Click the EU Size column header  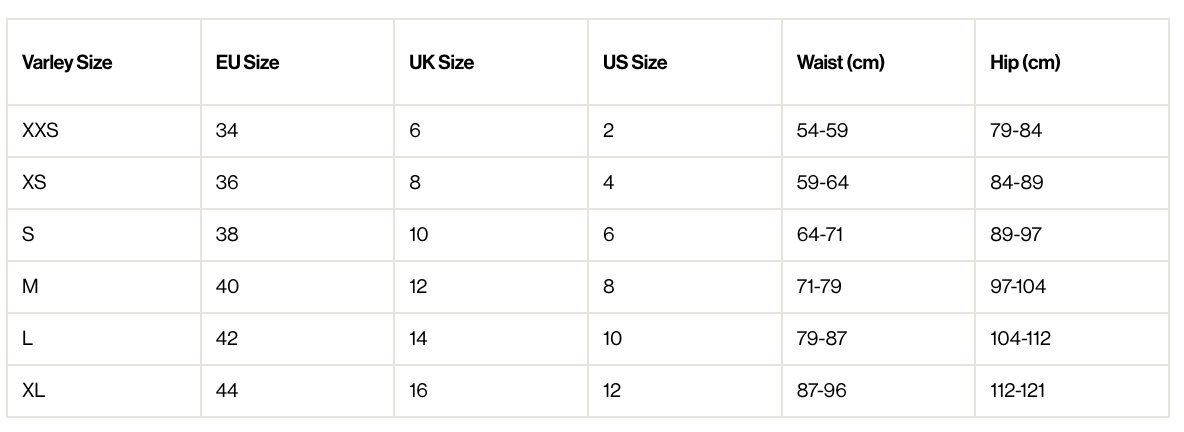(247, 63)
